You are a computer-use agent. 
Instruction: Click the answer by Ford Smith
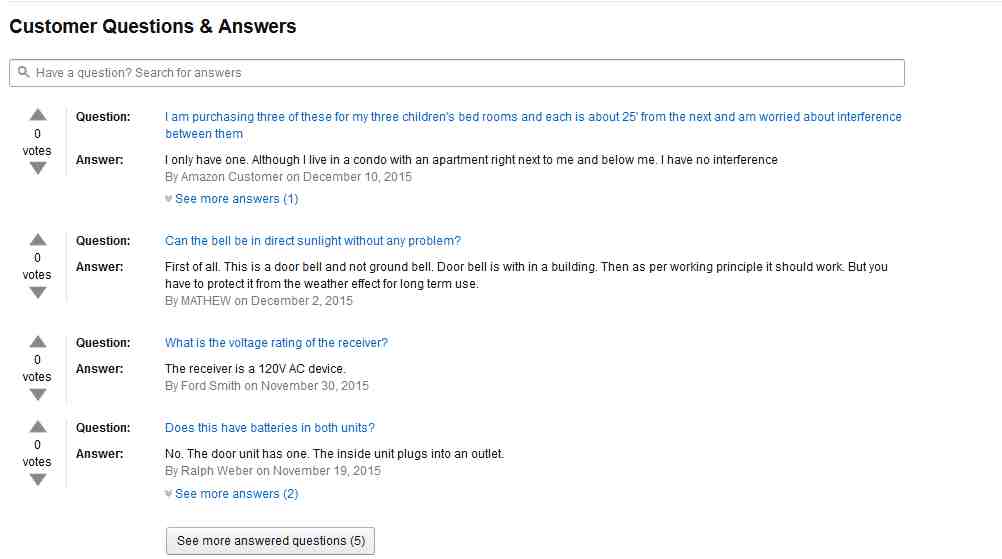(255, 369)
